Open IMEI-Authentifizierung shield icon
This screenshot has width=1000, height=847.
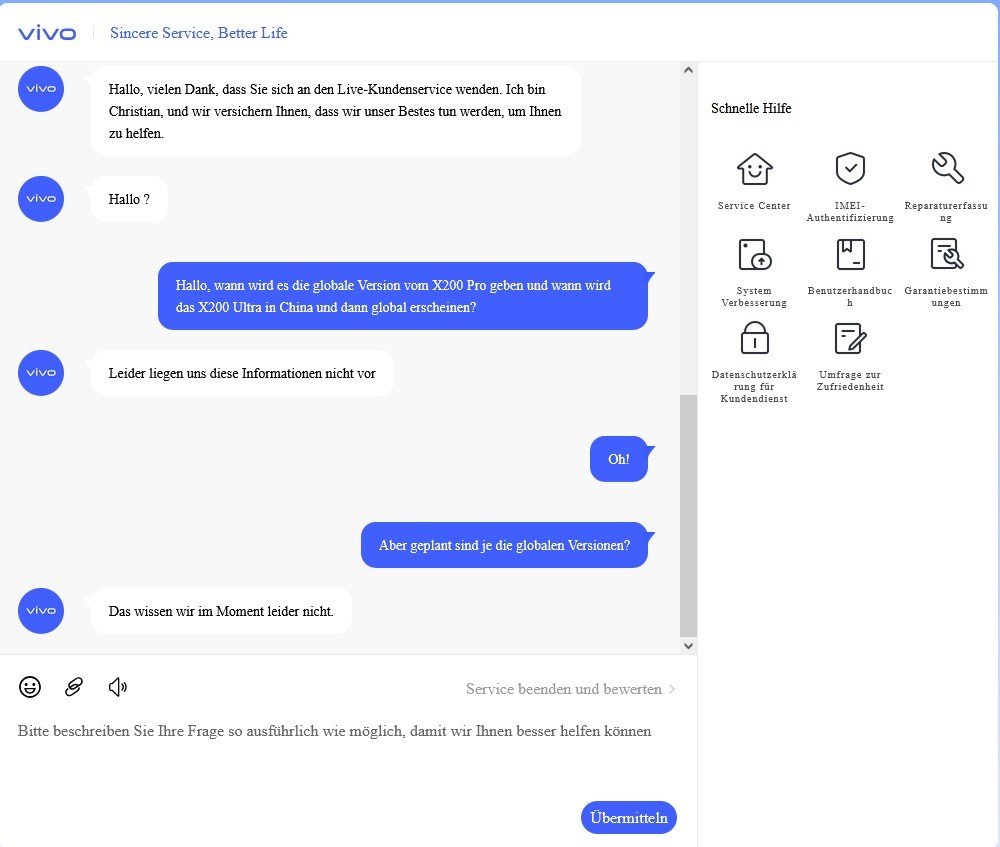tap(850, 168)
